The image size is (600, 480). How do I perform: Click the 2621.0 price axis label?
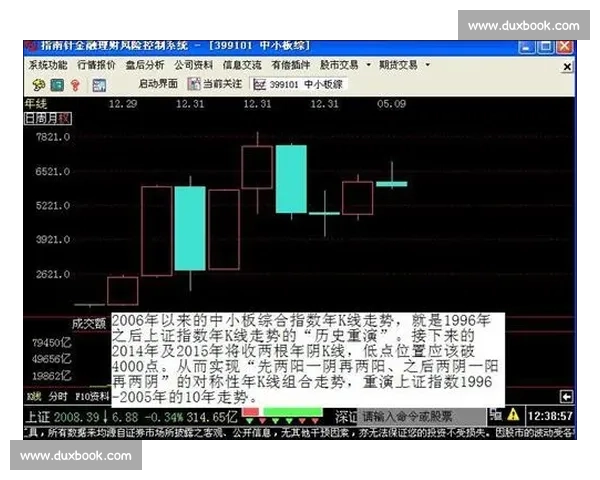click(53, 274)
